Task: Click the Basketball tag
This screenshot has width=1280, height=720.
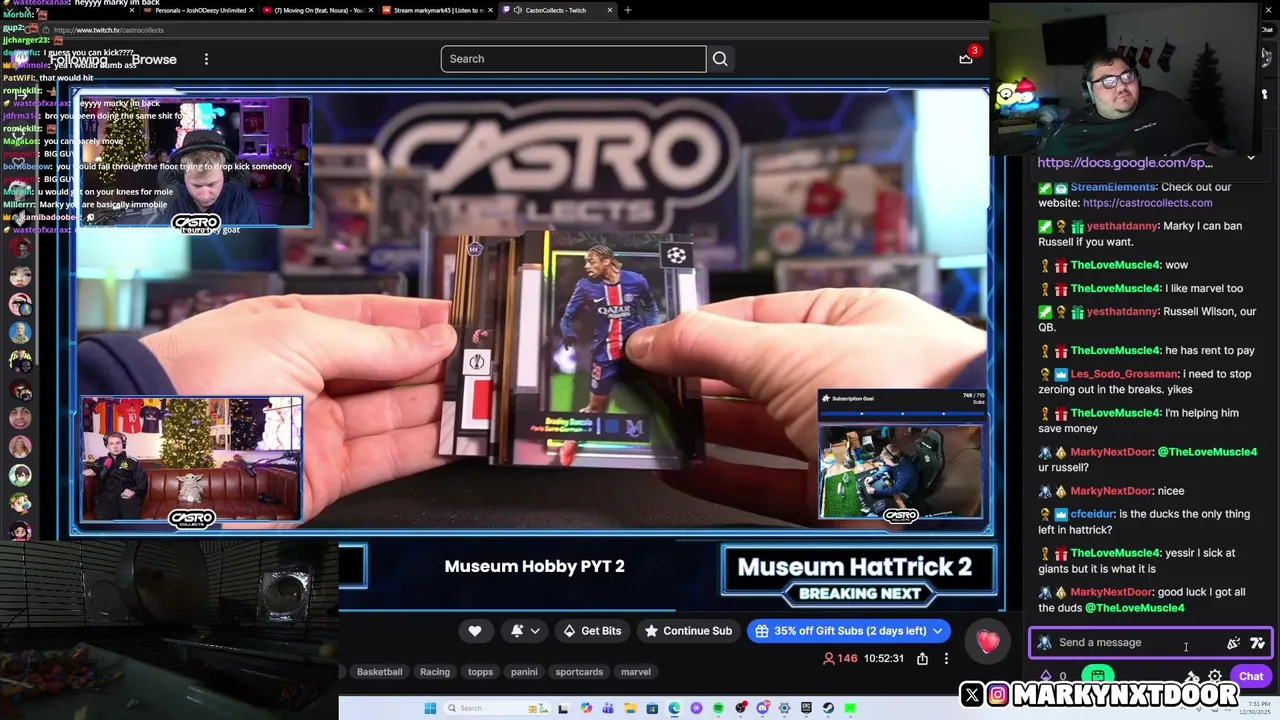Action: (x=379, y=672)
